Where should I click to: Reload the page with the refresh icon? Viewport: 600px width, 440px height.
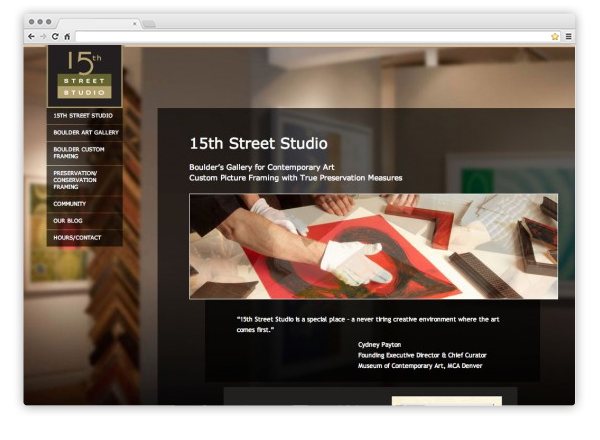point(55,36)
